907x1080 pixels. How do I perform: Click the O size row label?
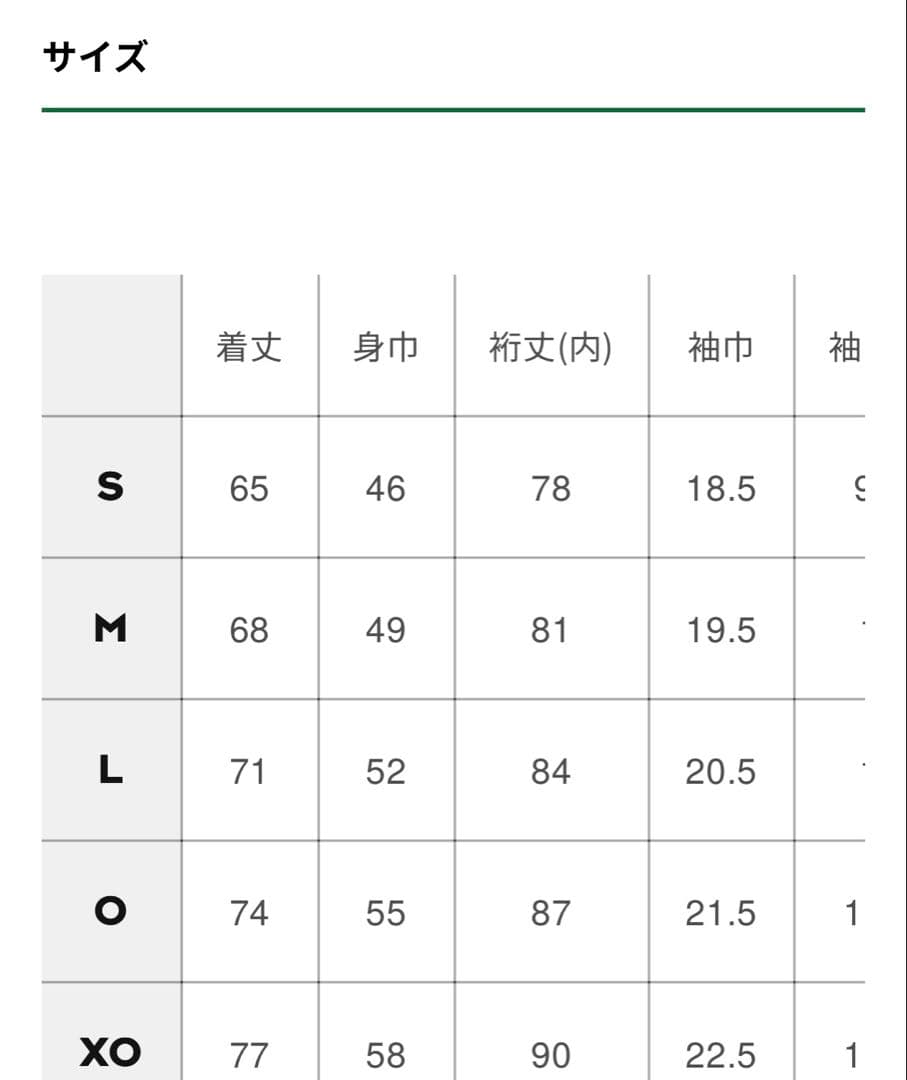pyautogui.click(x=111, y=912)
